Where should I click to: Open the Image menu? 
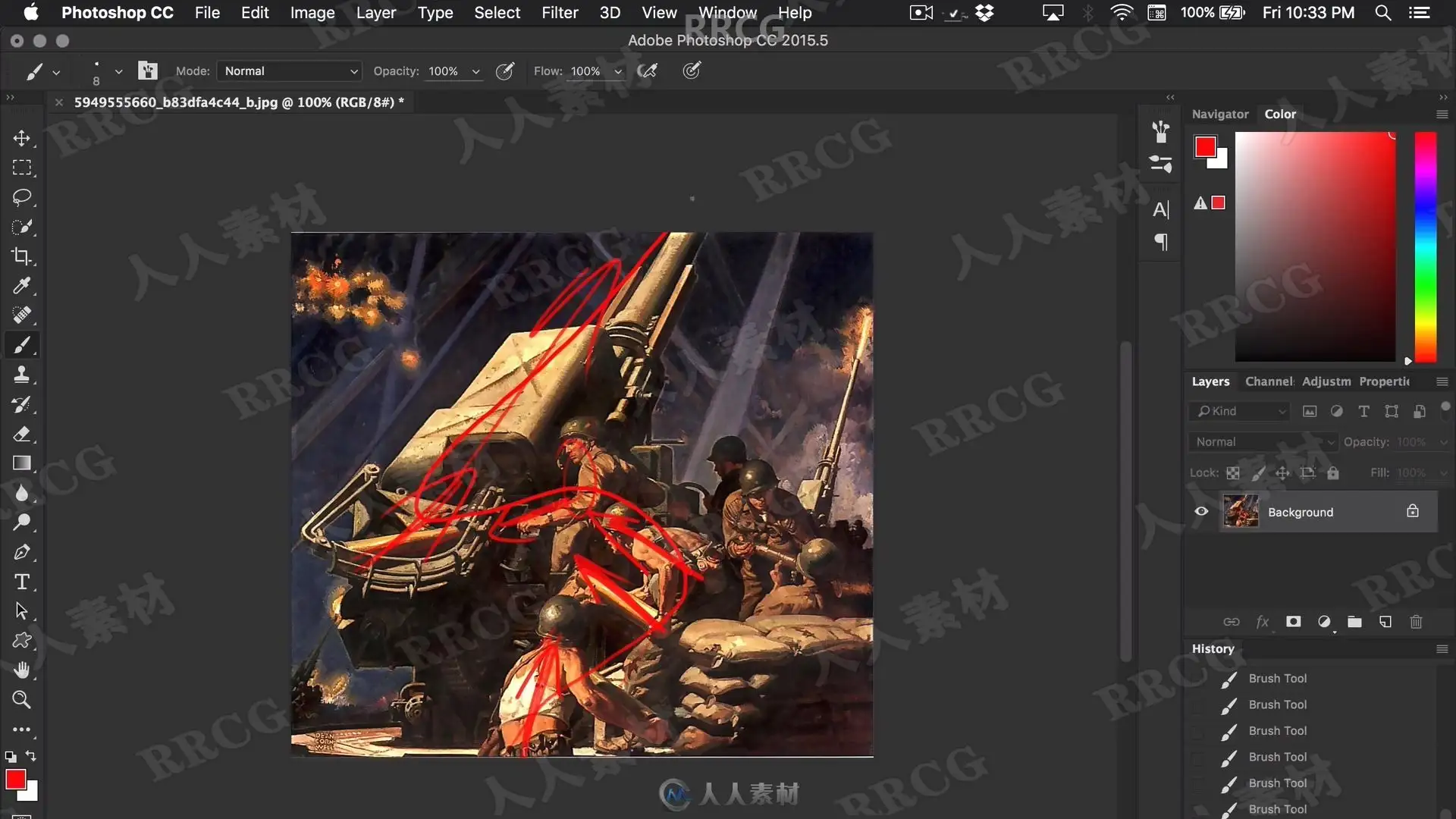pos(312,12)
